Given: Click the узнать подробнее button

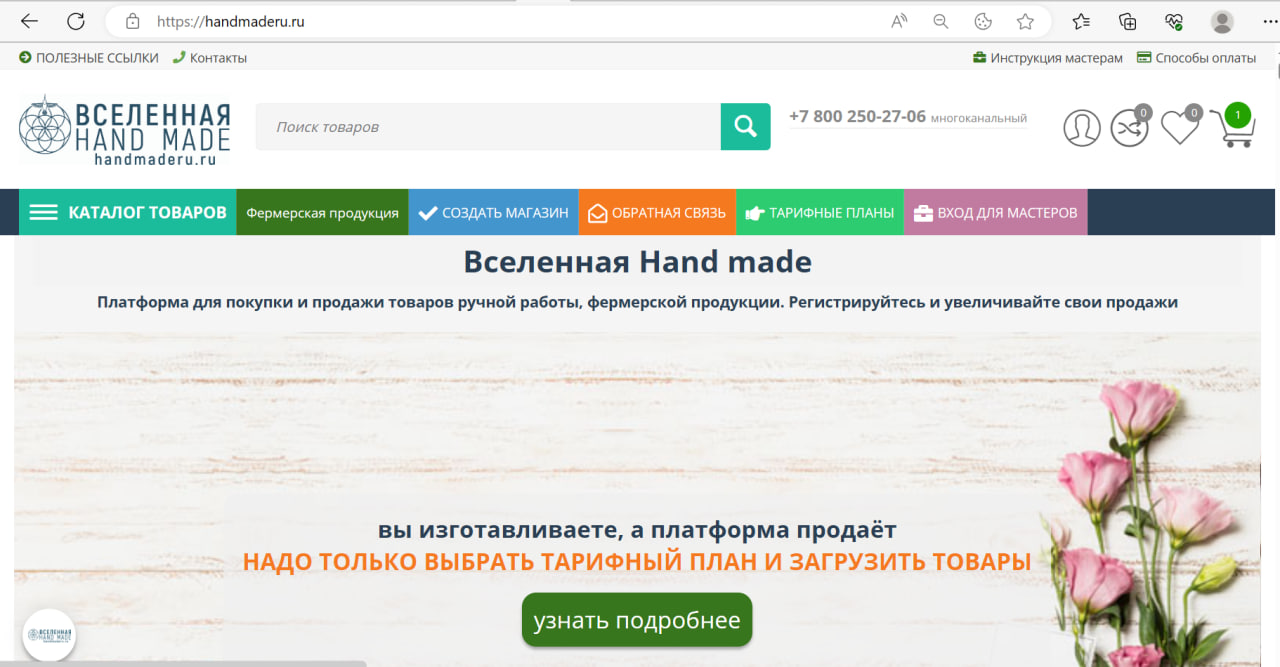Looking at the screenshot, I should coord(636,619).
